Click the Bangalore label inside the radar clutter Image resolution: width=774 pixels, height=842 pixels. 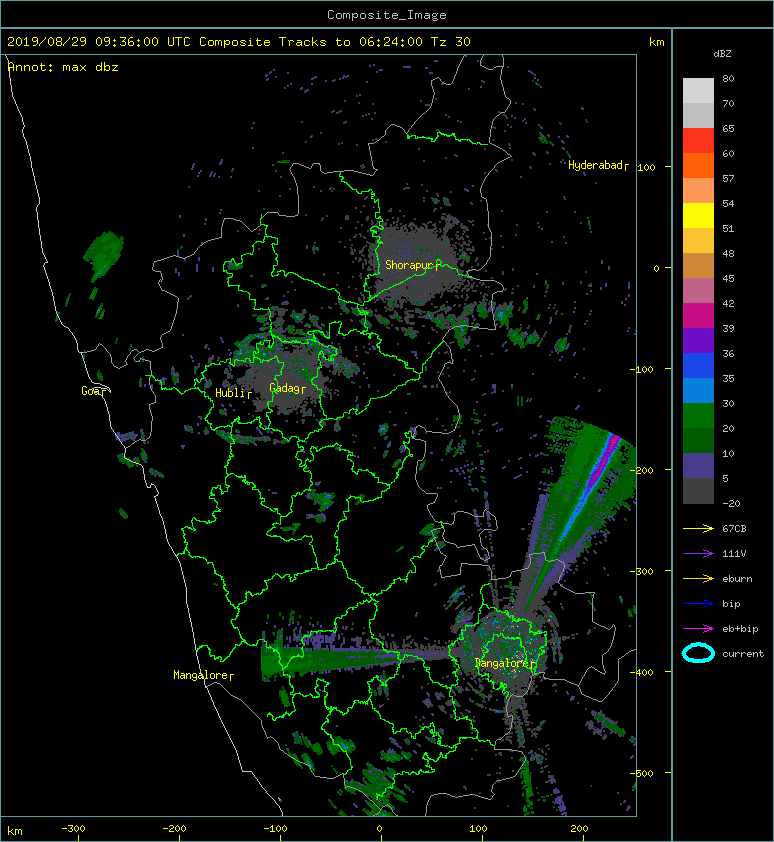pyautogui.click(x=503, y=663)
